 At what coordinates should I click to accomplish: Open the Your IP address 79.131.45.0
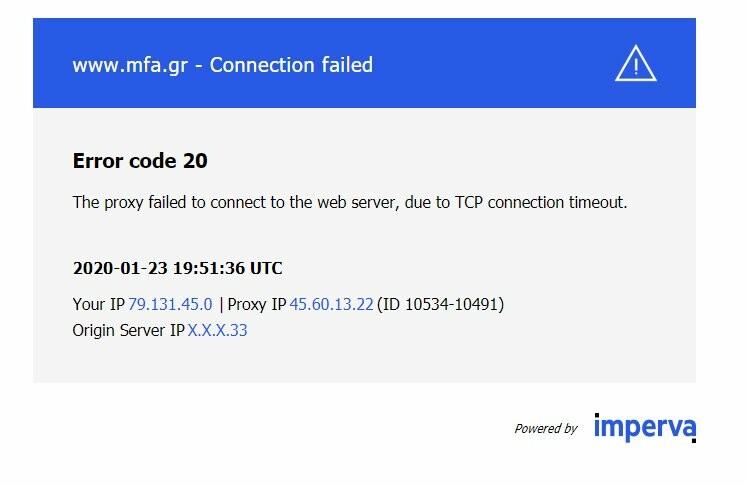click(x=170, y=304)
